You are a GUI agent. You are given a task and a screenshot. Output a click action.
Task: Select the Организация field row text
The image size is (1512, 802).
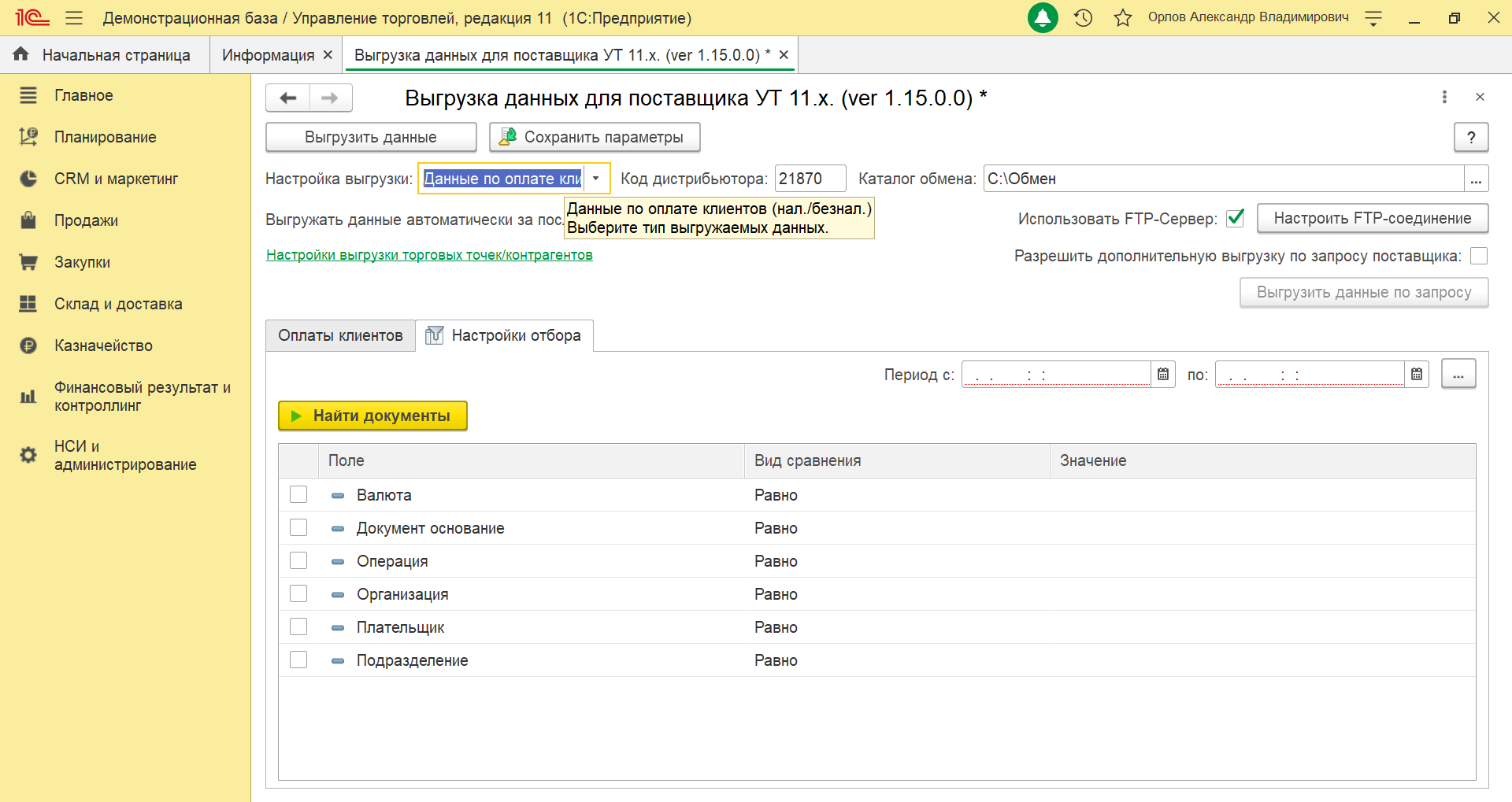(x=402, y=594)
